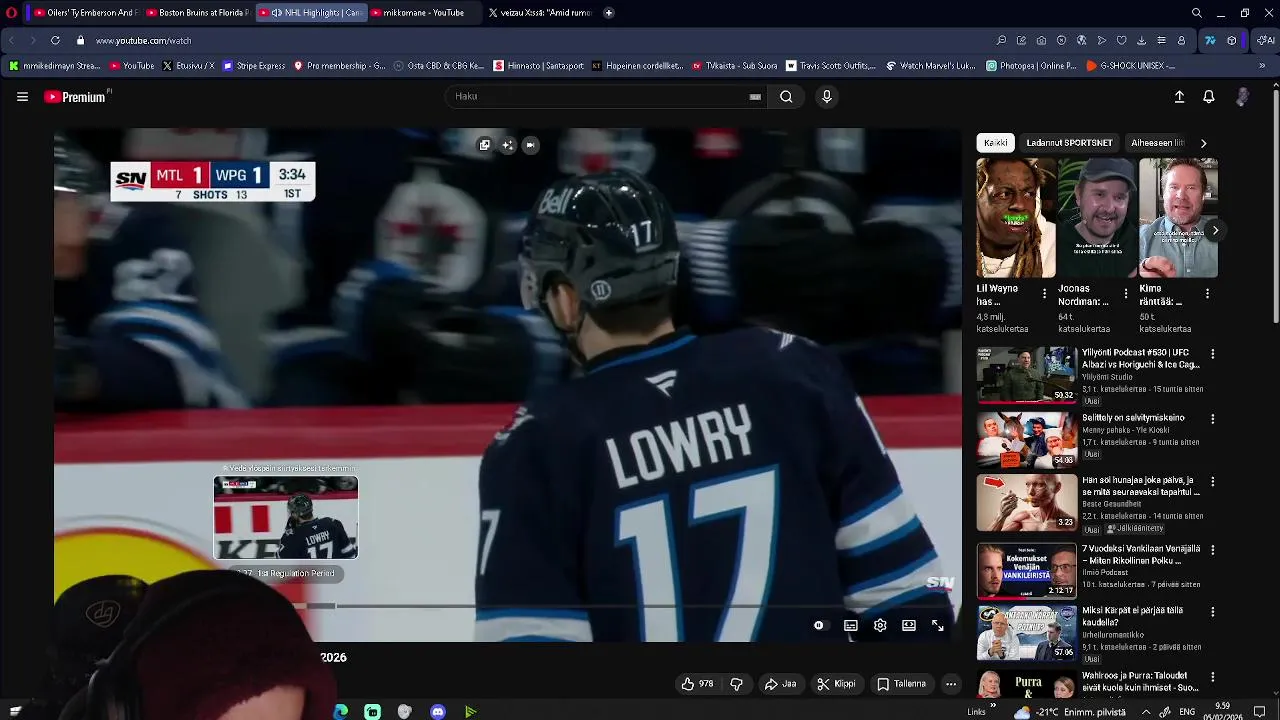Image resolution: width=1280 pixels, height=720 pixels.
Task: Enter fullscreen mode in player
Action: (x=938, y=625)
